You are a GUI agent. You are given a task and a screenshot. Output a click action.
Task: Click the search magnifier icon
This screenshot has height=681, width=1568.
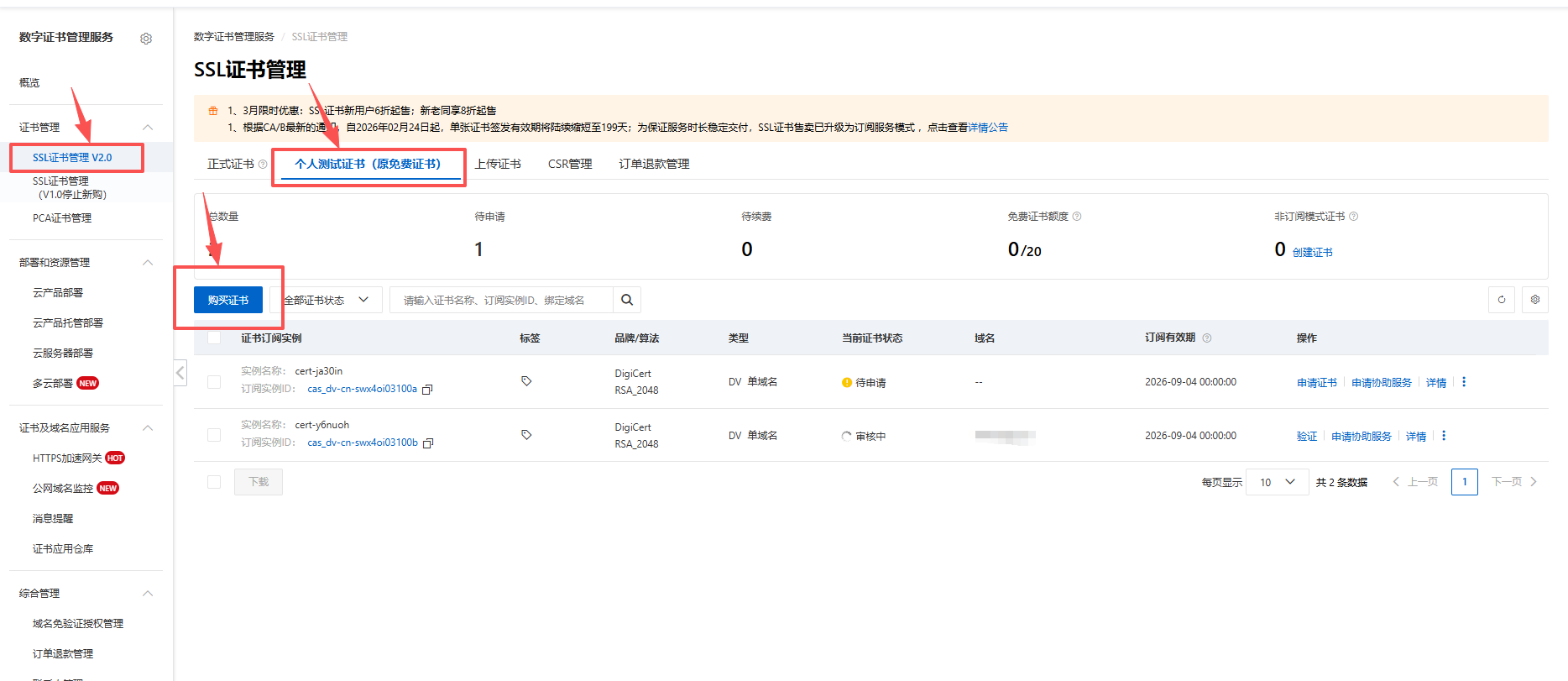(x=627, y=300)
